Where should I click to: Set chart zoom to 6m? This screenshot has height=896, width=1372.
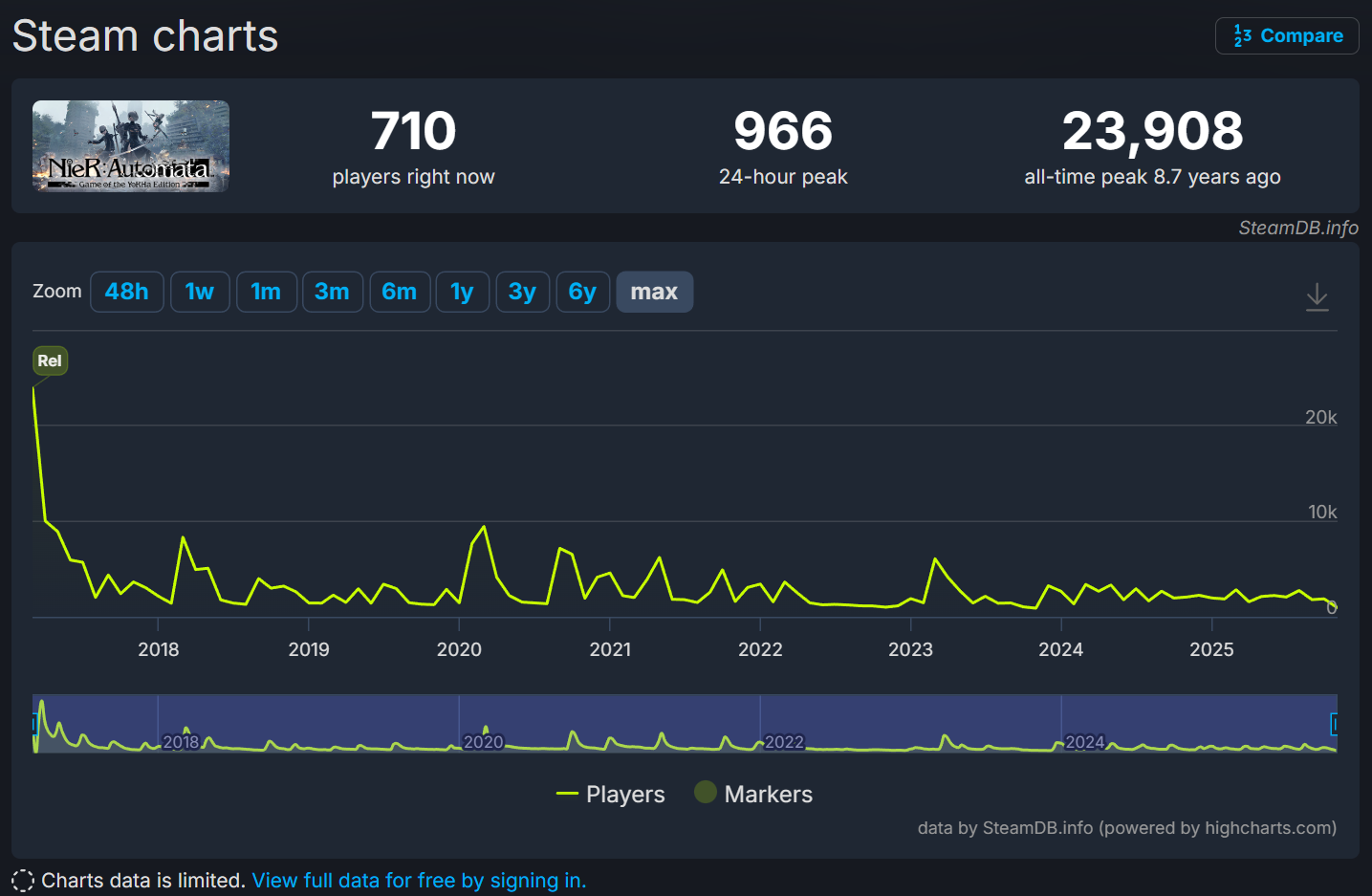click(x=400, y=292)
